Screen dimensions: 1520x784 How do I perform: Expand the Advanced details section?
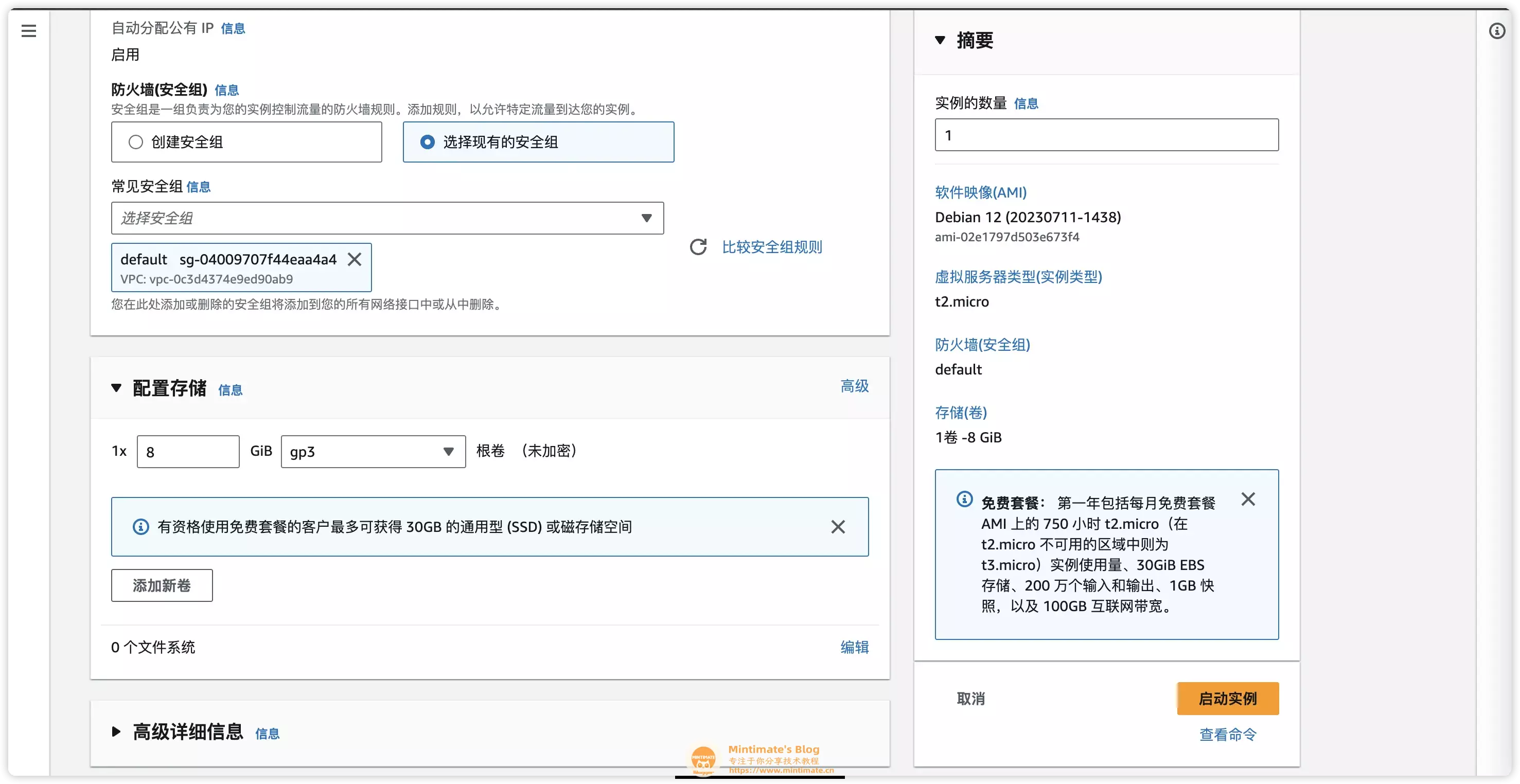tap(116, 732)
